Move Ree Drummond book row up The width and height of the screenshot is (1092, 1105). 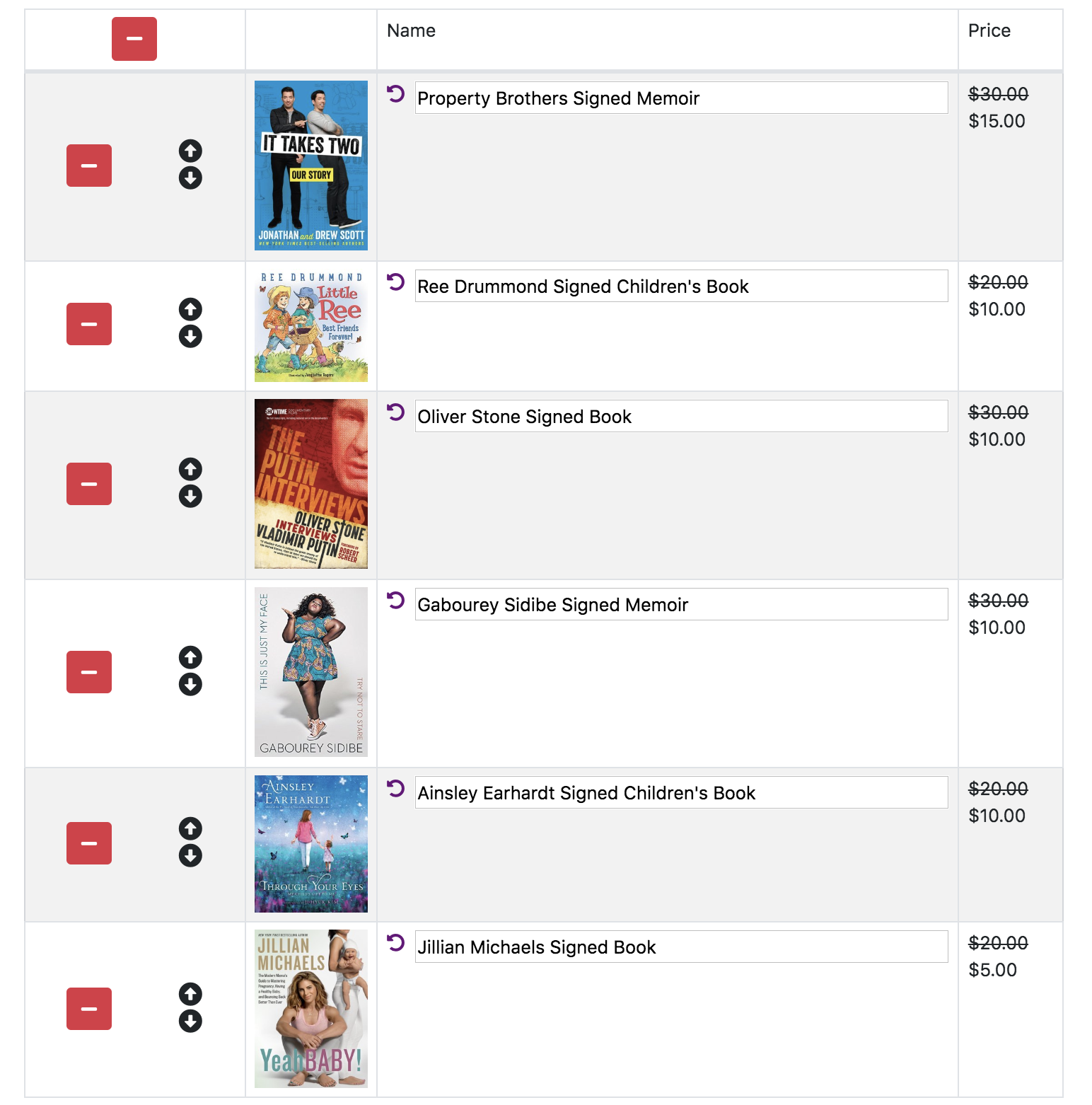click(x=190, y=309)
